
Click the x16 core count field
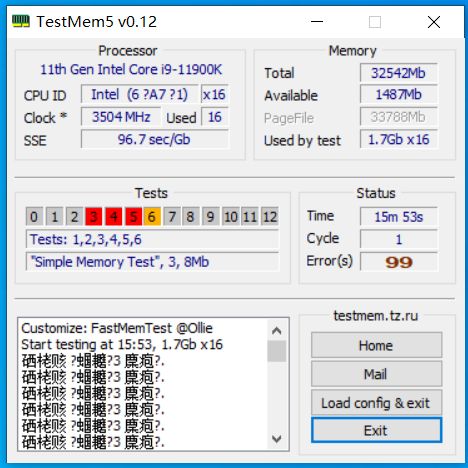214,95
